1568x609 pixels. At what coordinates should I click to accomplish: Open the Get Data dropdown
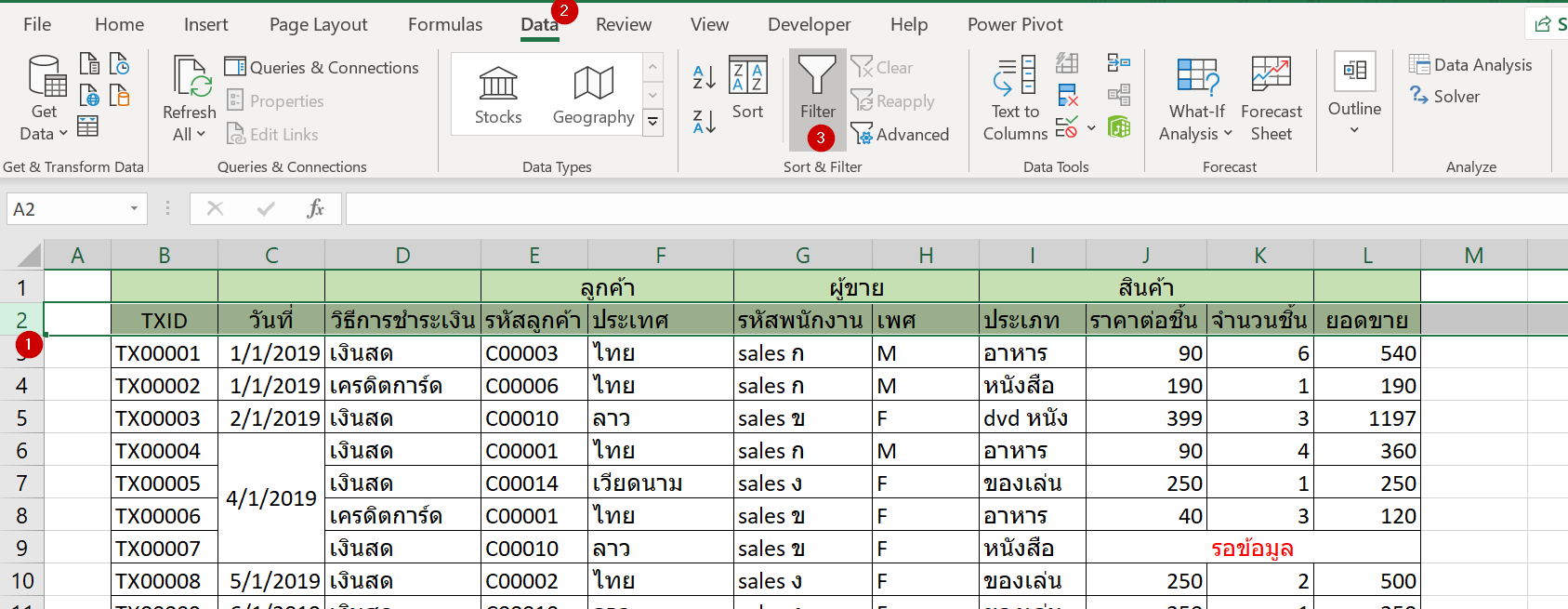[x=44, y=99]
